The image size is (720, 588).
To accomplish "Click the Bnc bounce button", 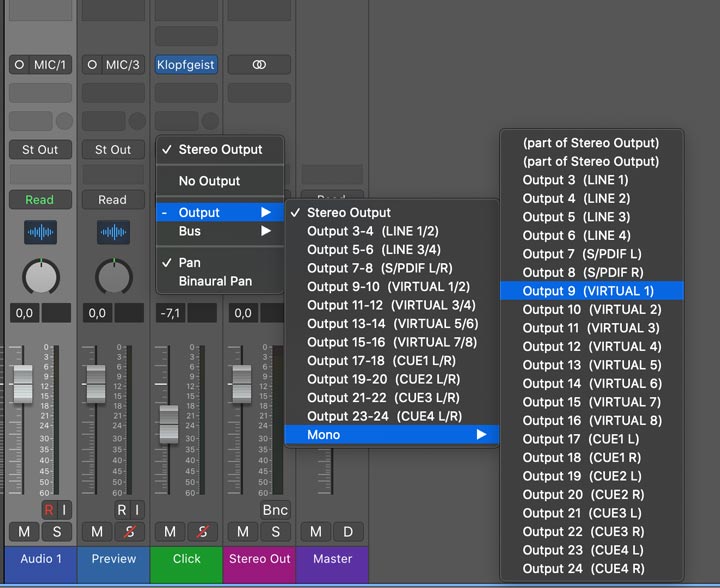I will coord(275,510).
